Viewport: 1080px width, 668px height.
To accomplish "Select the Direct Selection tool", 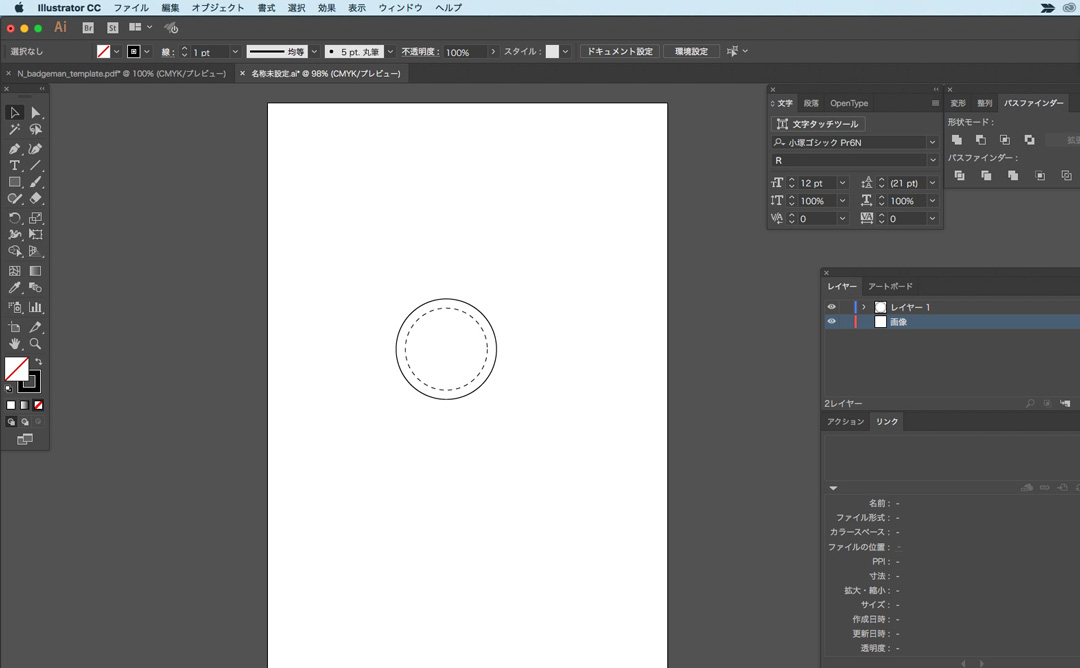I will coord(35,113).
